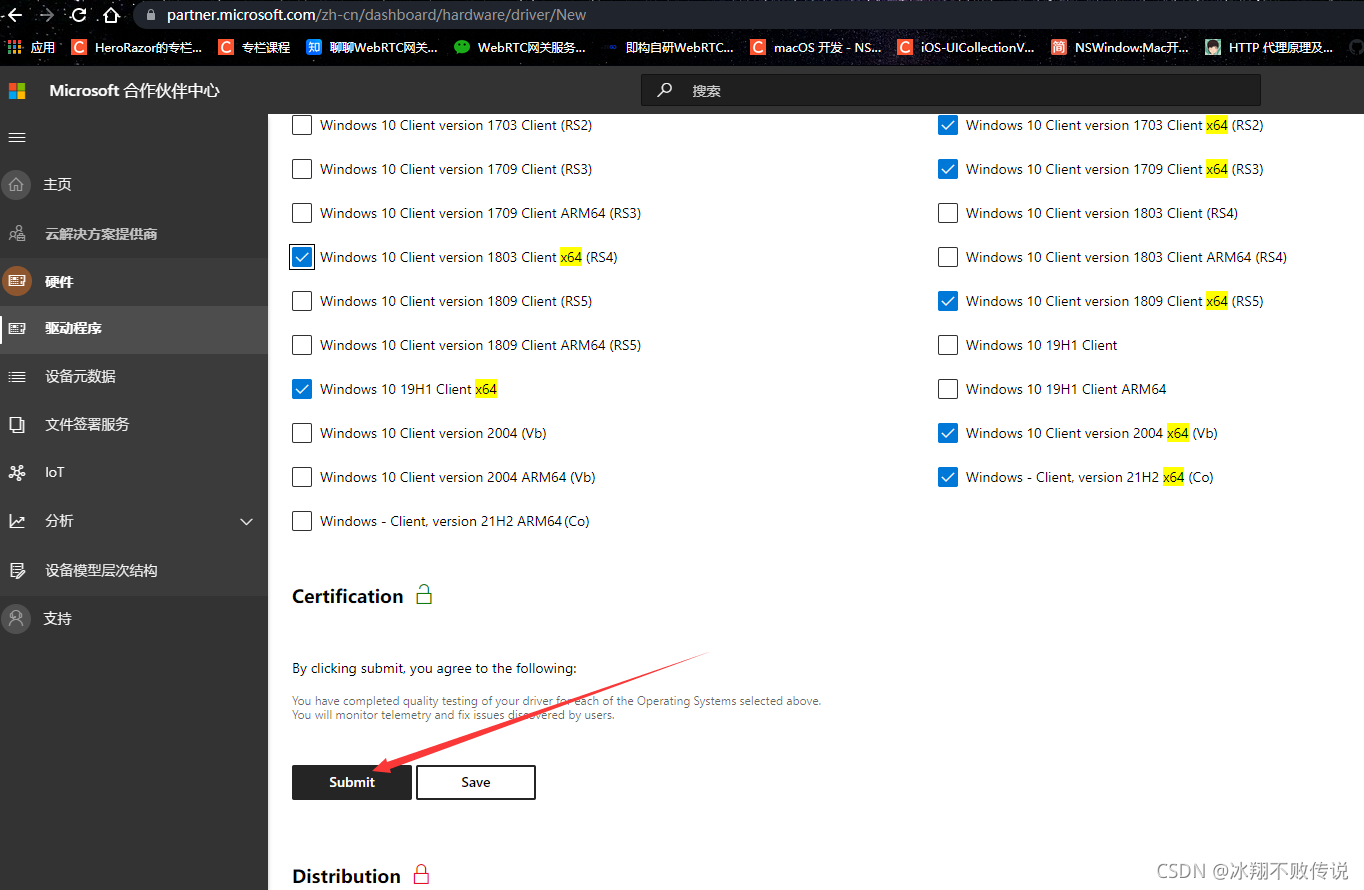This screenshot has height=890, width=1364.
Task: Open the WebRTC网关服务 bookmark
Action: point(520,47)
